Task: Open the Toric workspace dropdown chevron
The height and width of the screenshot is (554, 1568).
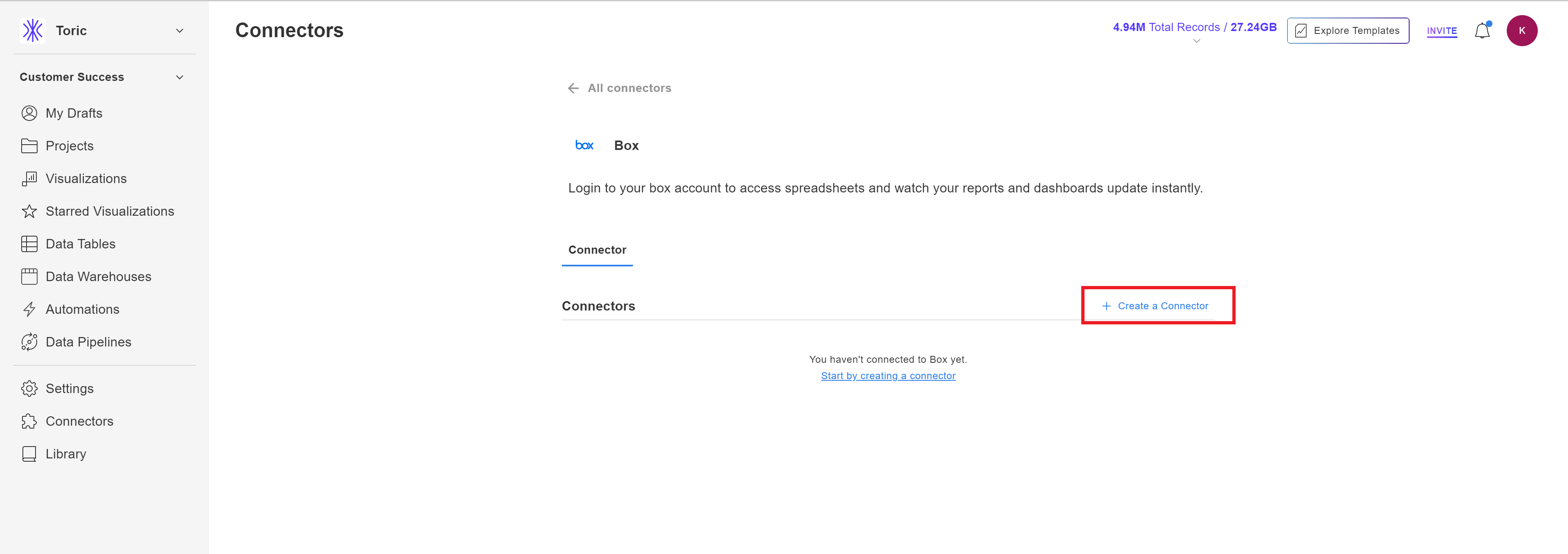Action: (180, 31)
